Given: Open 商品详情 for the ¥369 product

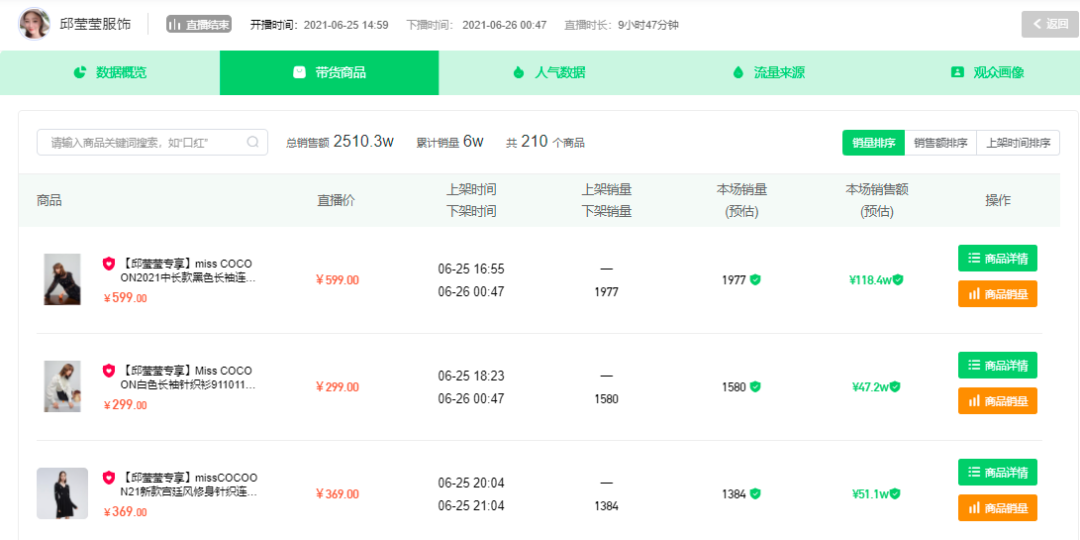Looking at the screenshot, I should (x=997, y=472).
